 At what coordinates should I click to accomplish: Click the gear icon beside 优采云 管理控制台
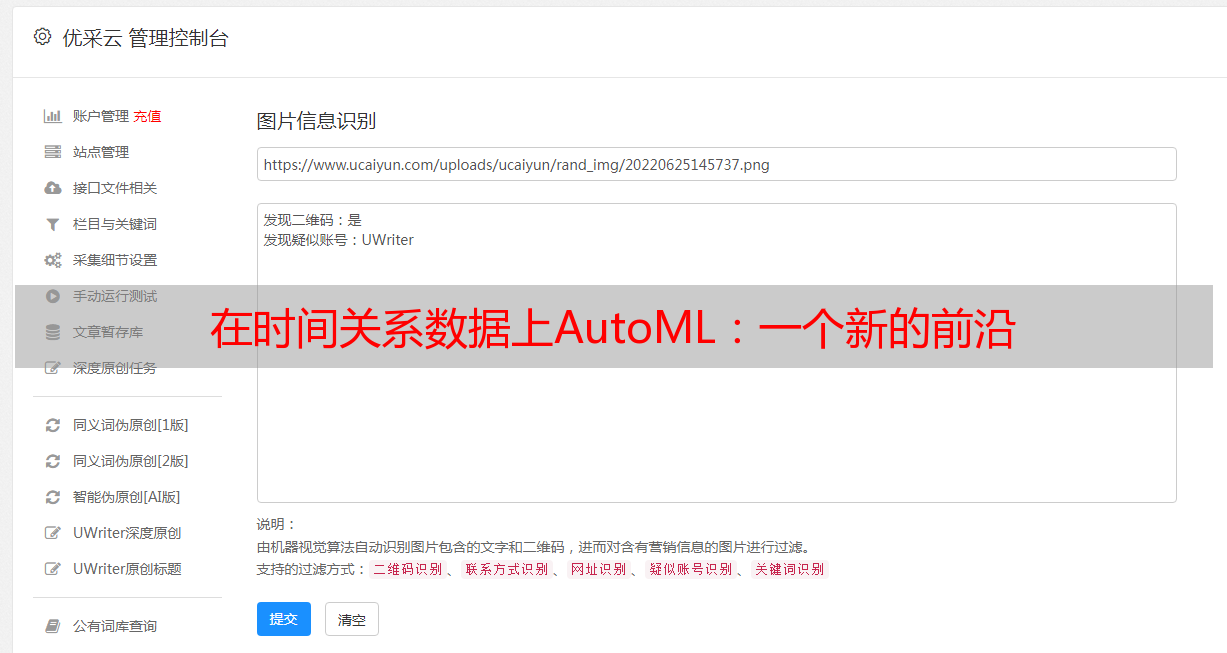click(x=42, y=37)
